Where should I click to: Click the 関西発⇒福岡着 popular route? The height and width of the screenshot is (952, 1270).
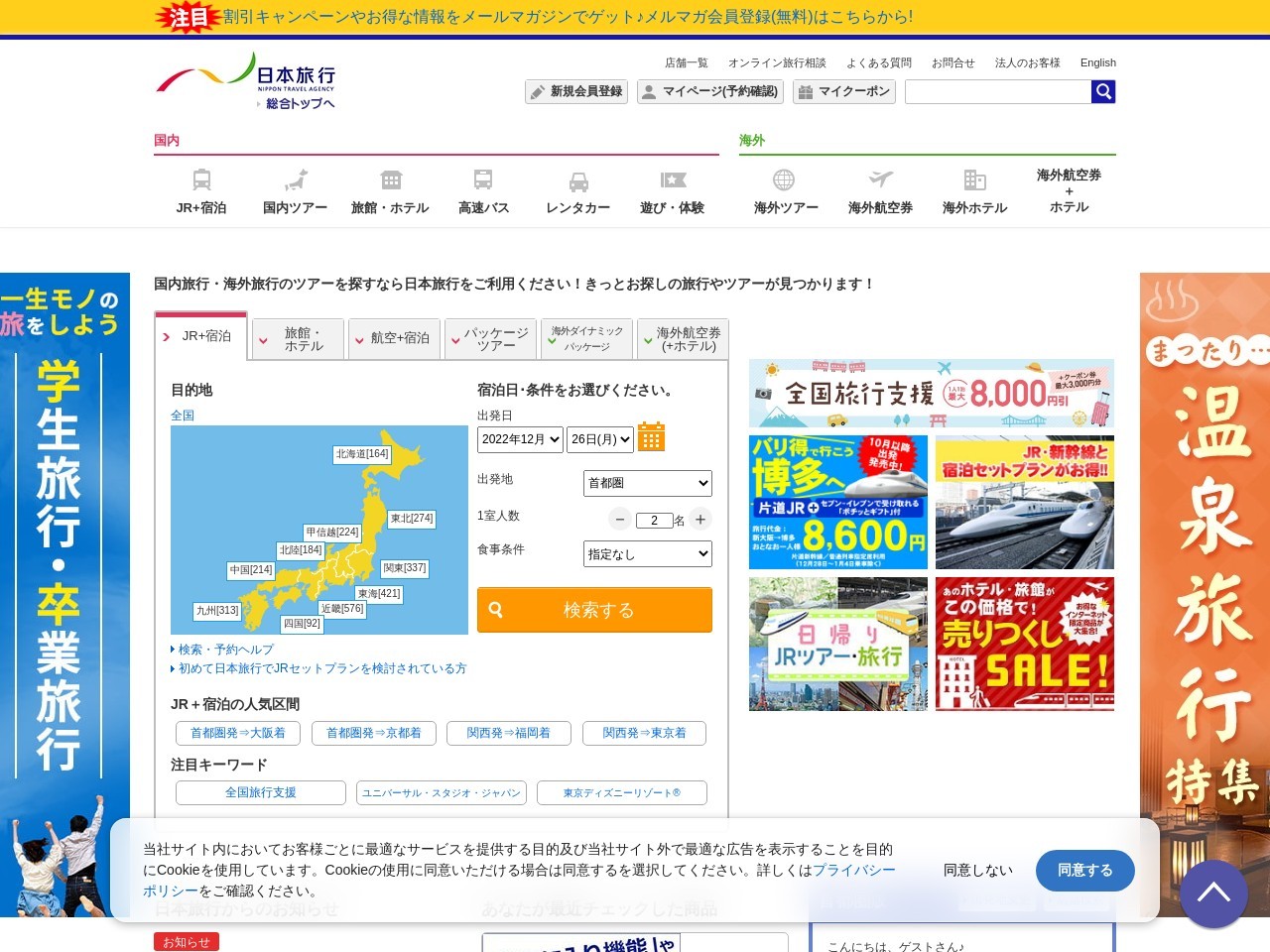[509, 733]
